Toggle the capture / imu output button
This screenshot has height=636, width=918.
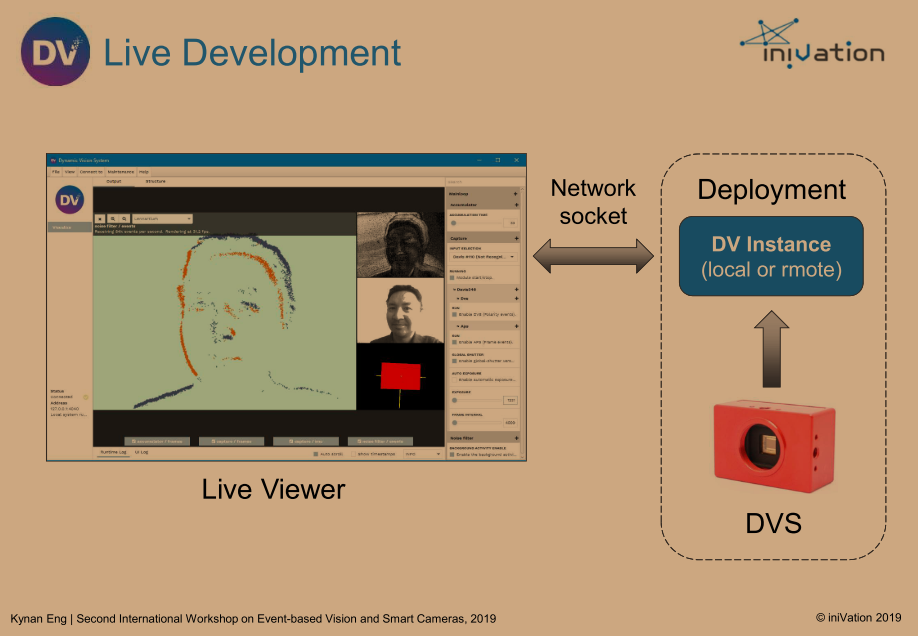tap(306, 441)
